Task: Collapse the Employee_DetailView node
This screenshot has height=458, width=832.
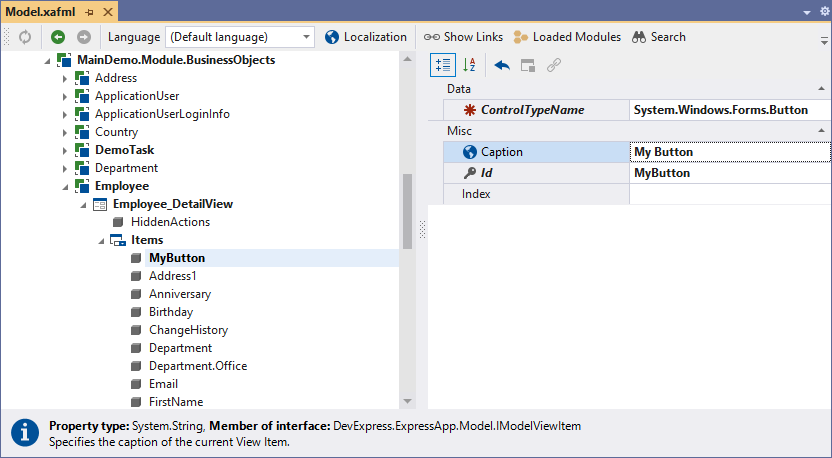Action: [x=83, y=205]
